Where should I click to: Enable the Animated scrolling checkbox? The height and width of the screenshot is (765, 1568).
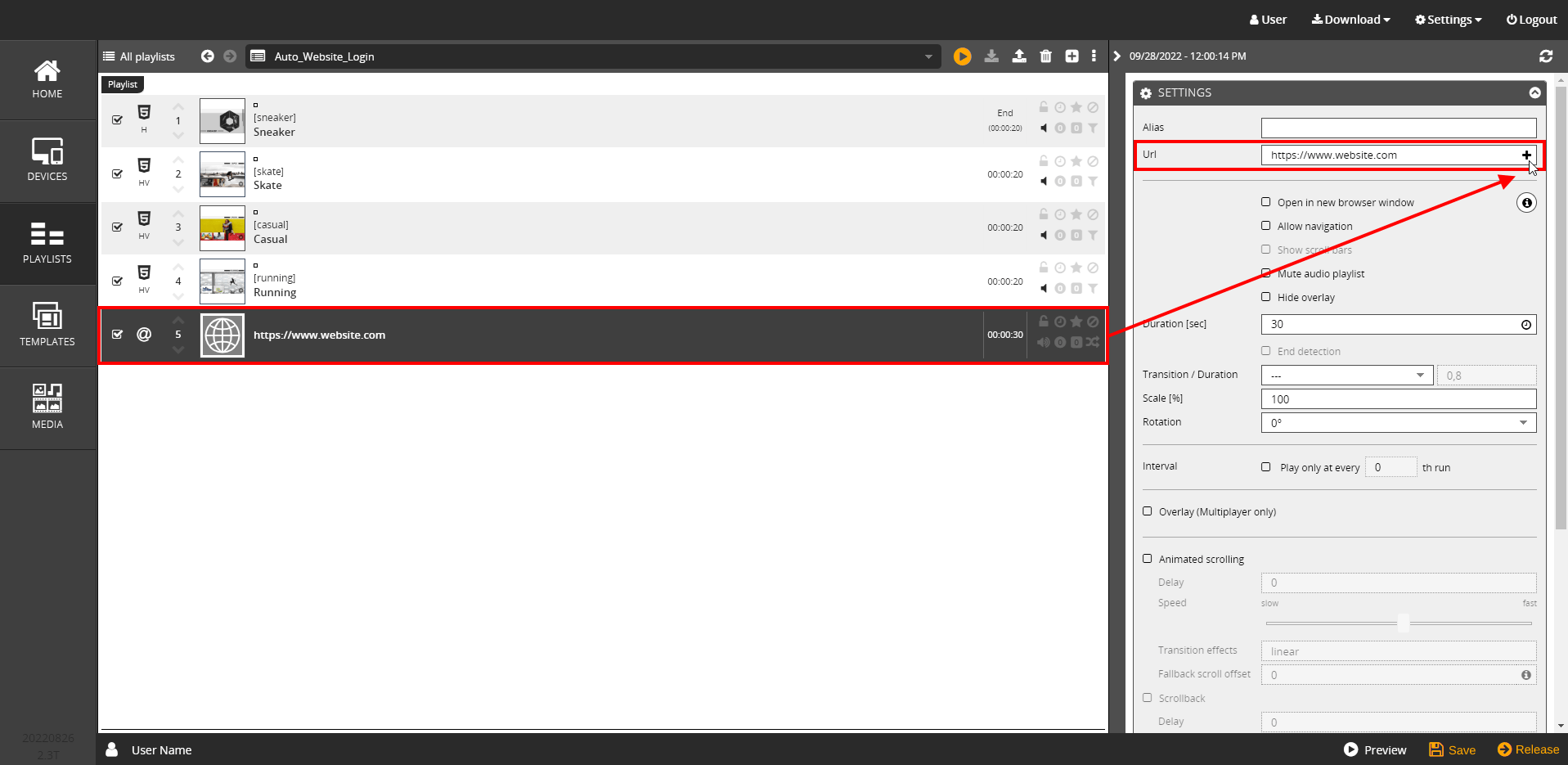[1148, 559]
